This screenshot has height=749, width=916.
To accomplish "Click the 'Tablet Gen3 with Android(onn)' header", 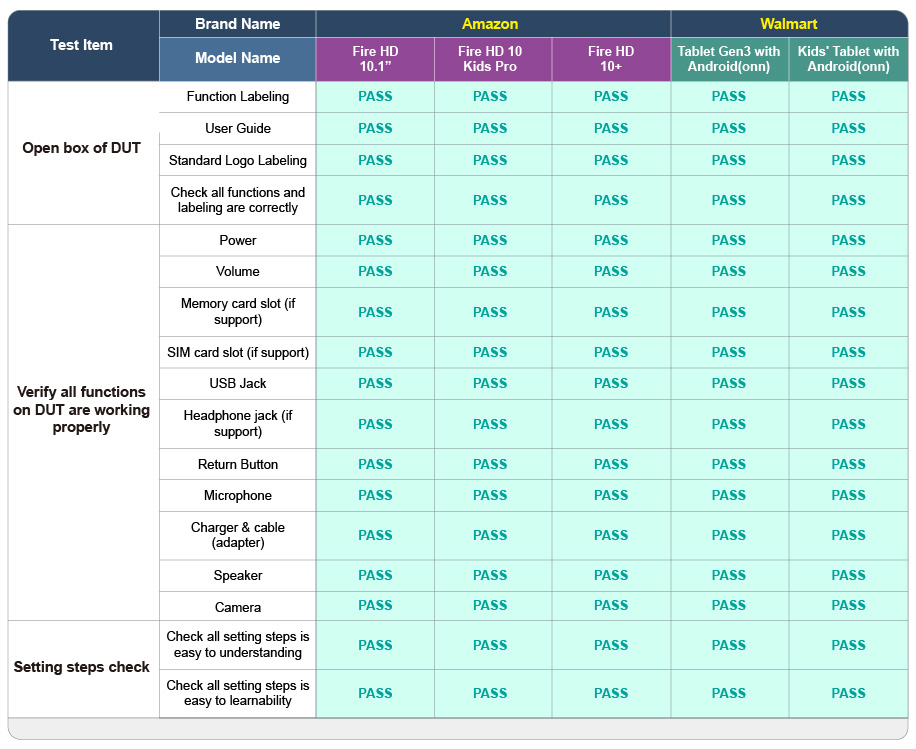I will (728, 58).
